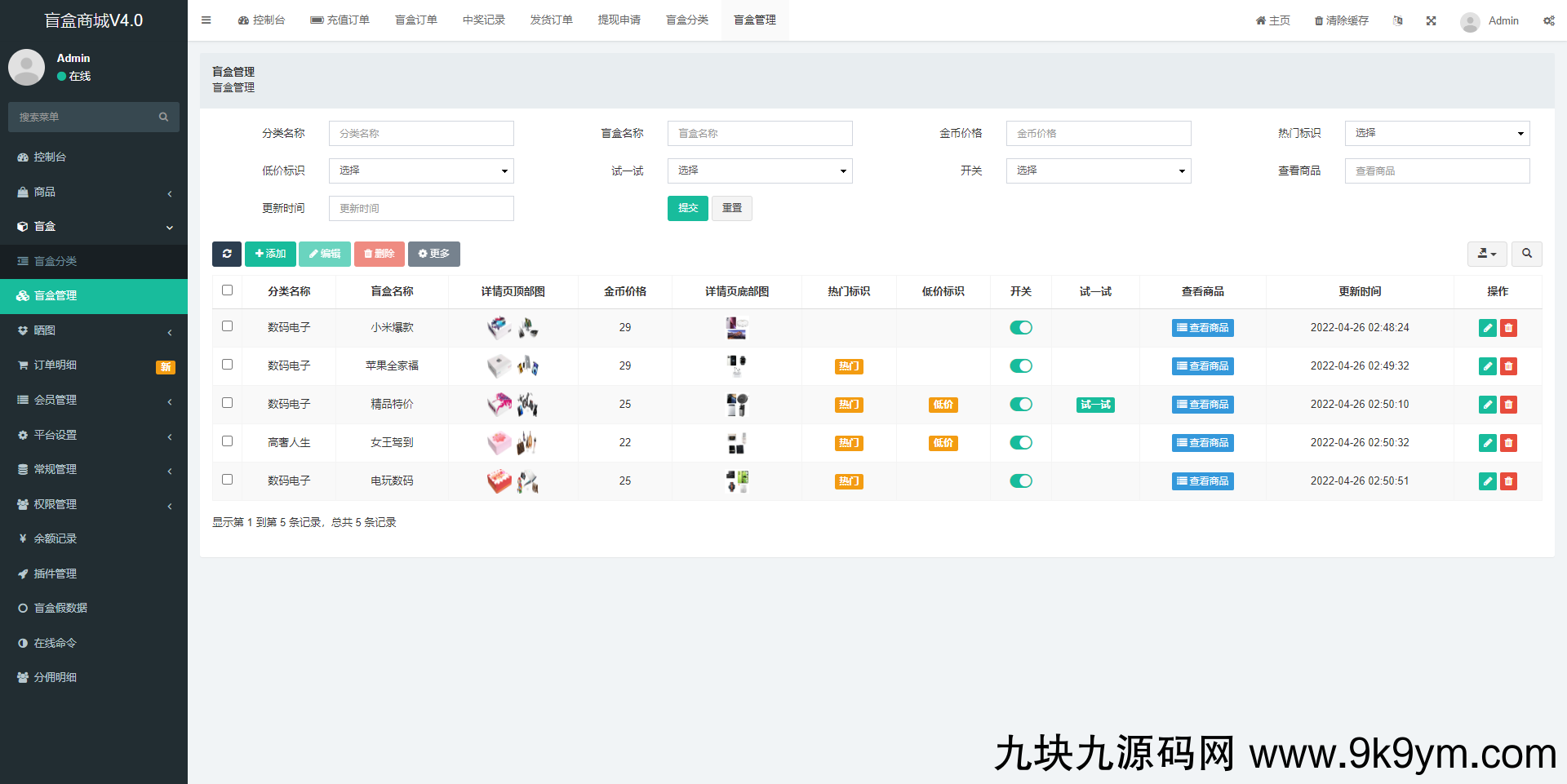1567x784 pixels.
Task: Check the checkbox for 精品特价 row
Action: [228, 403]
